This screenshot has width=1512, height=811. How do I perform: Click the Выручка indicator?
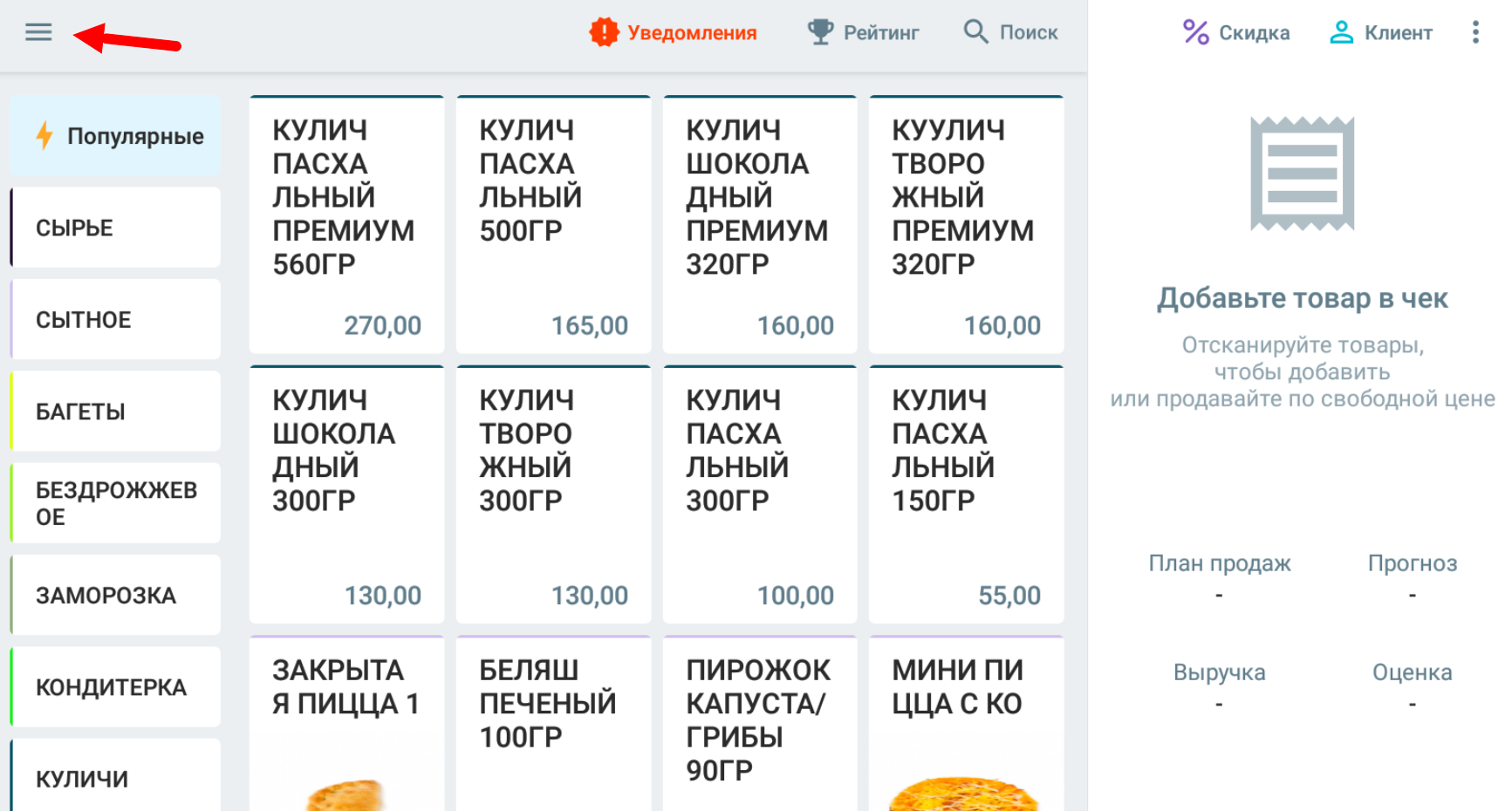pos(1219,687)
